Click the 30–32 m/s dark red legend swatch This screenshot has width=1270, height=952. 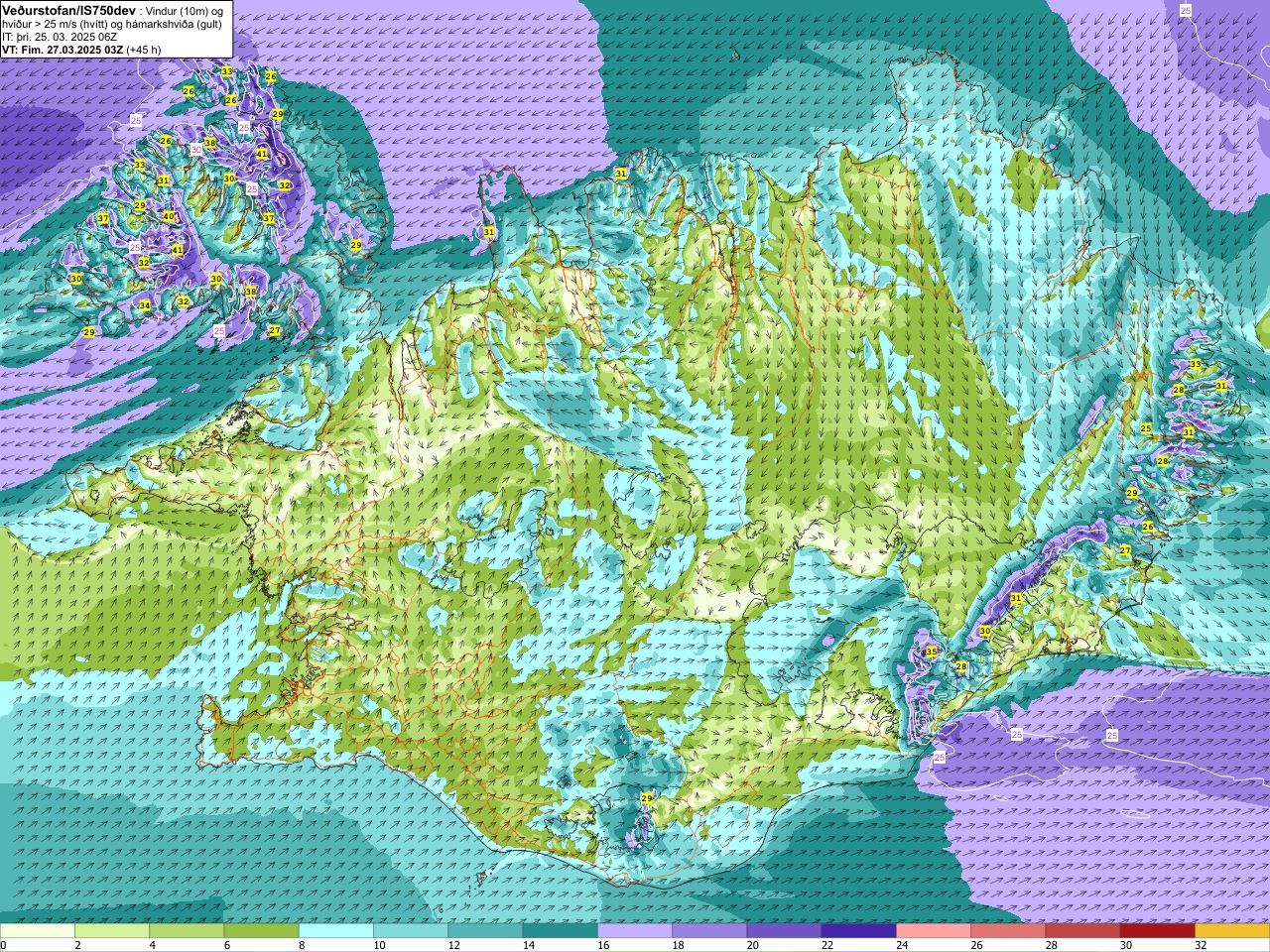coord(1158,931)
